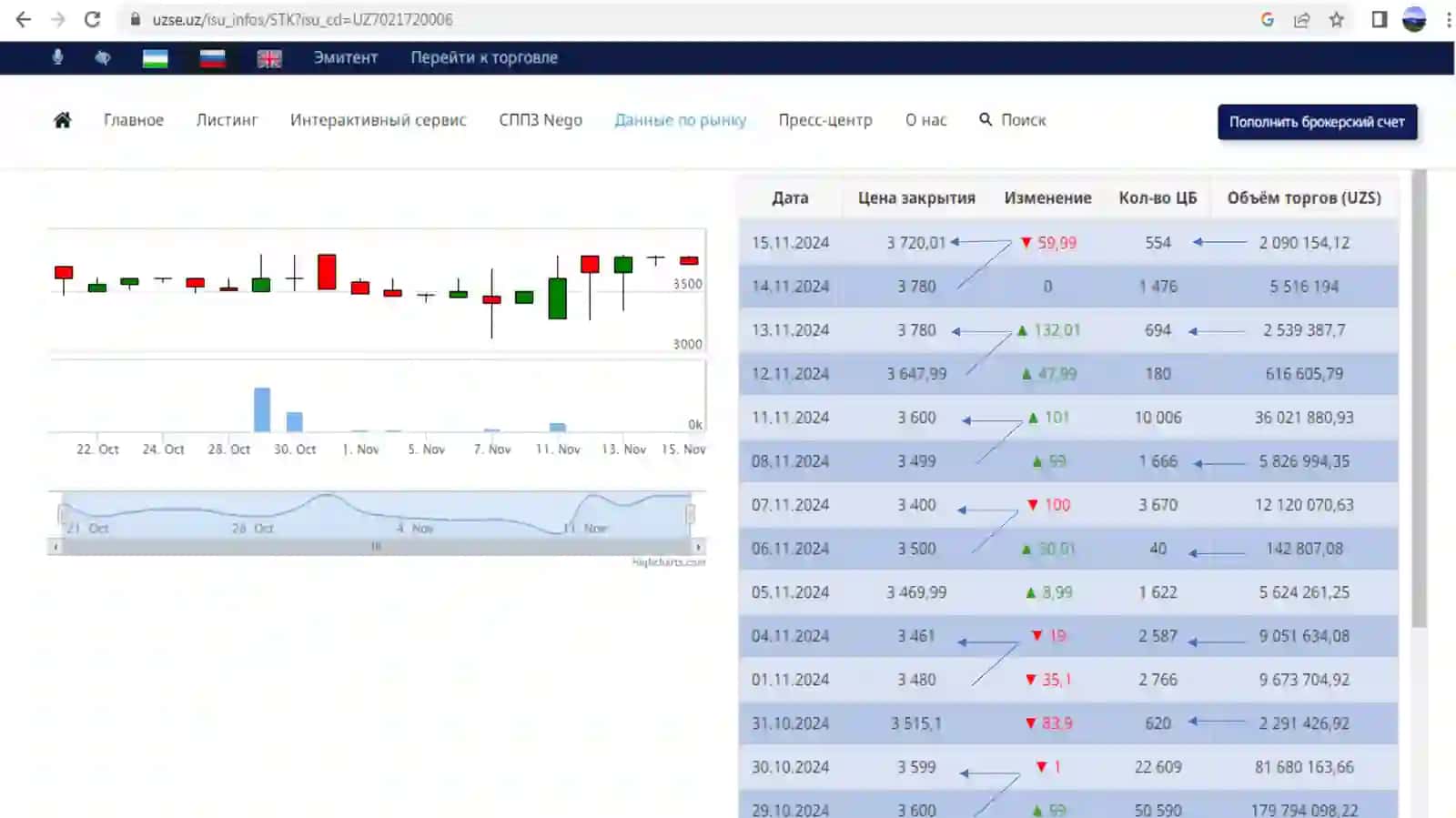The image size is (1456, 818).
Task: Follow the Перейти к торговле link
Action: point(484,57)
